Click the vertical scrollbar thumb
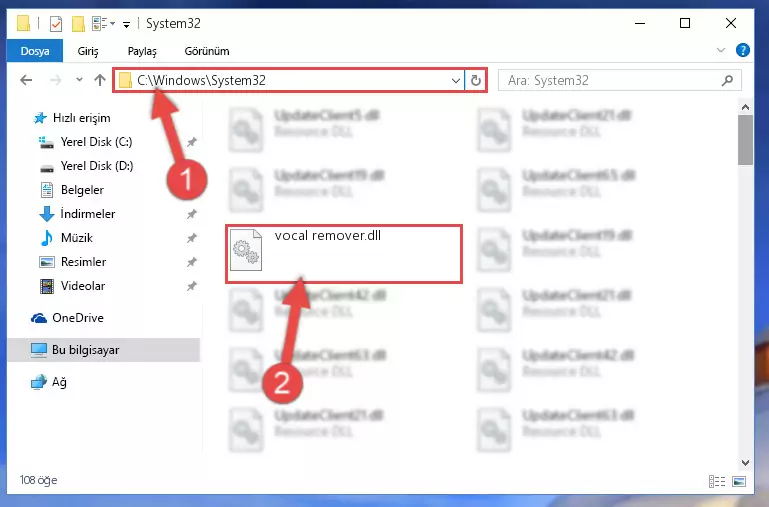Image resolution: width=769 pixels, height=507 pixels. (745, 140)
